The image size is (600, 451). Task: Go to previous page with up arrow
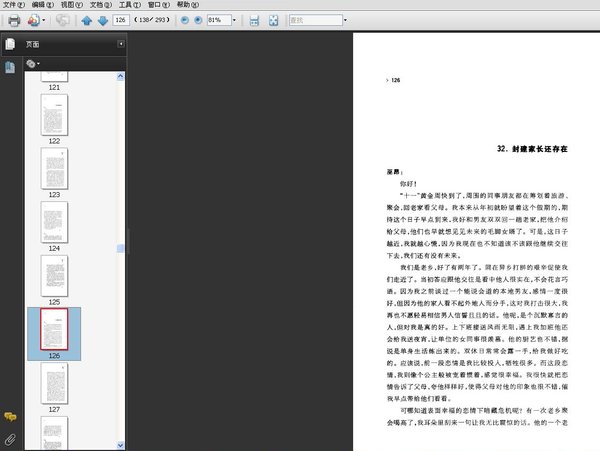[x=87, y=20]
